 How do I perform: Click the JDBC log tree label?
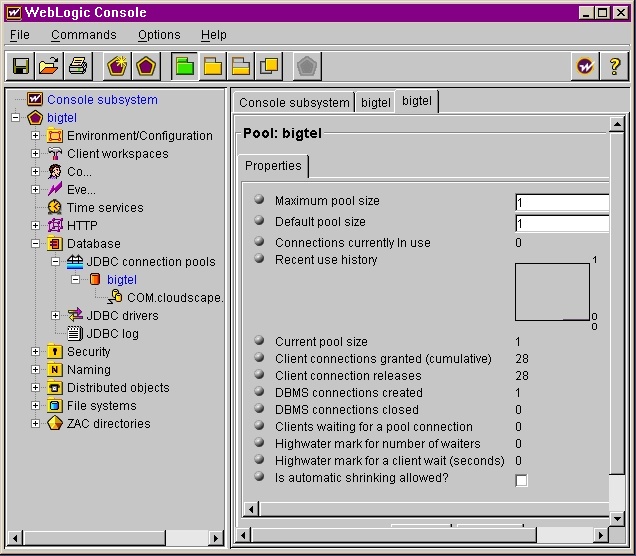[x=112, y=333]
